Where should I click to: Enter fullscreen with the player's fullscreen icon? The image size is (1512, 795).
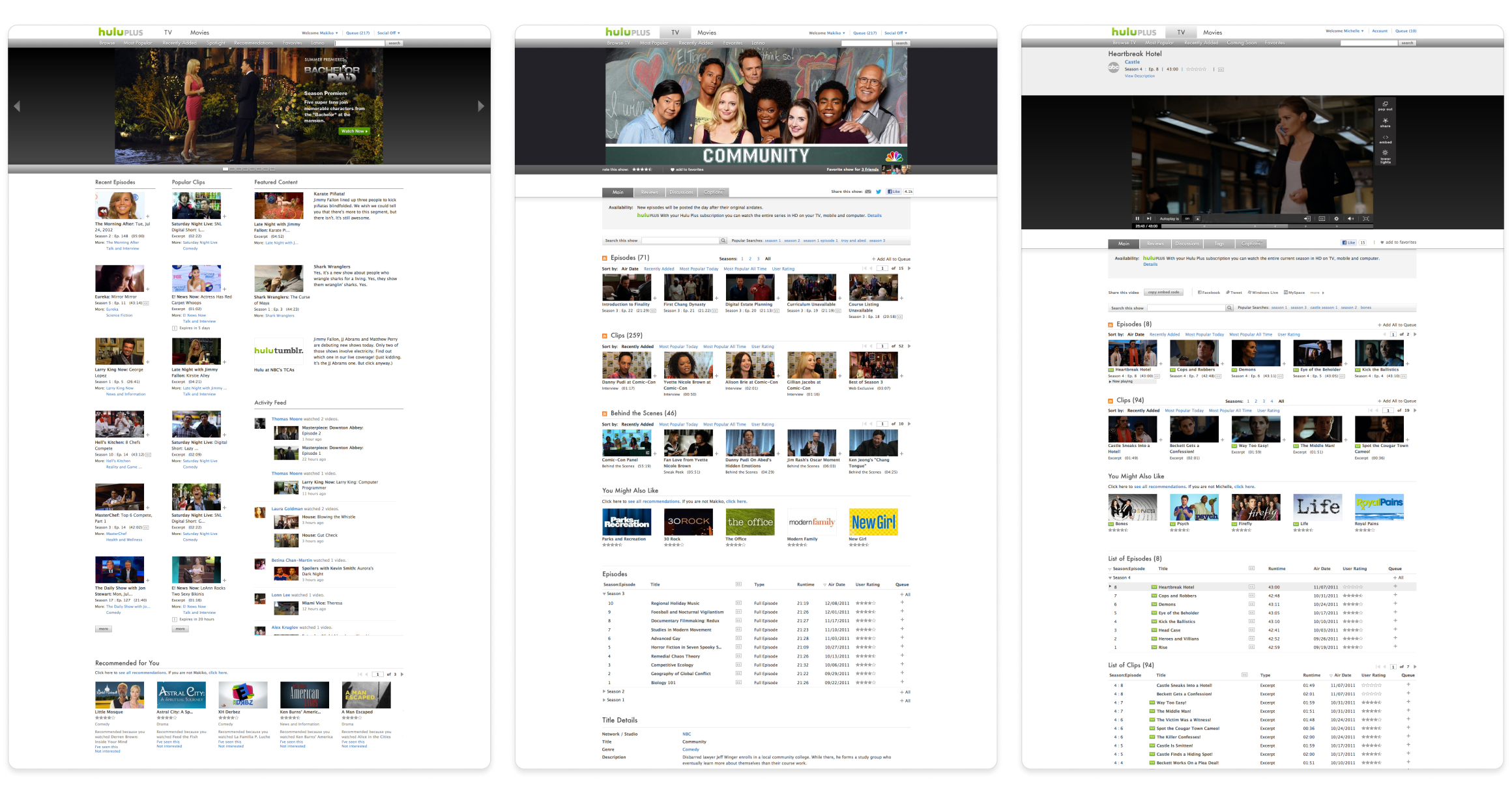click(x=1365, y=218)
